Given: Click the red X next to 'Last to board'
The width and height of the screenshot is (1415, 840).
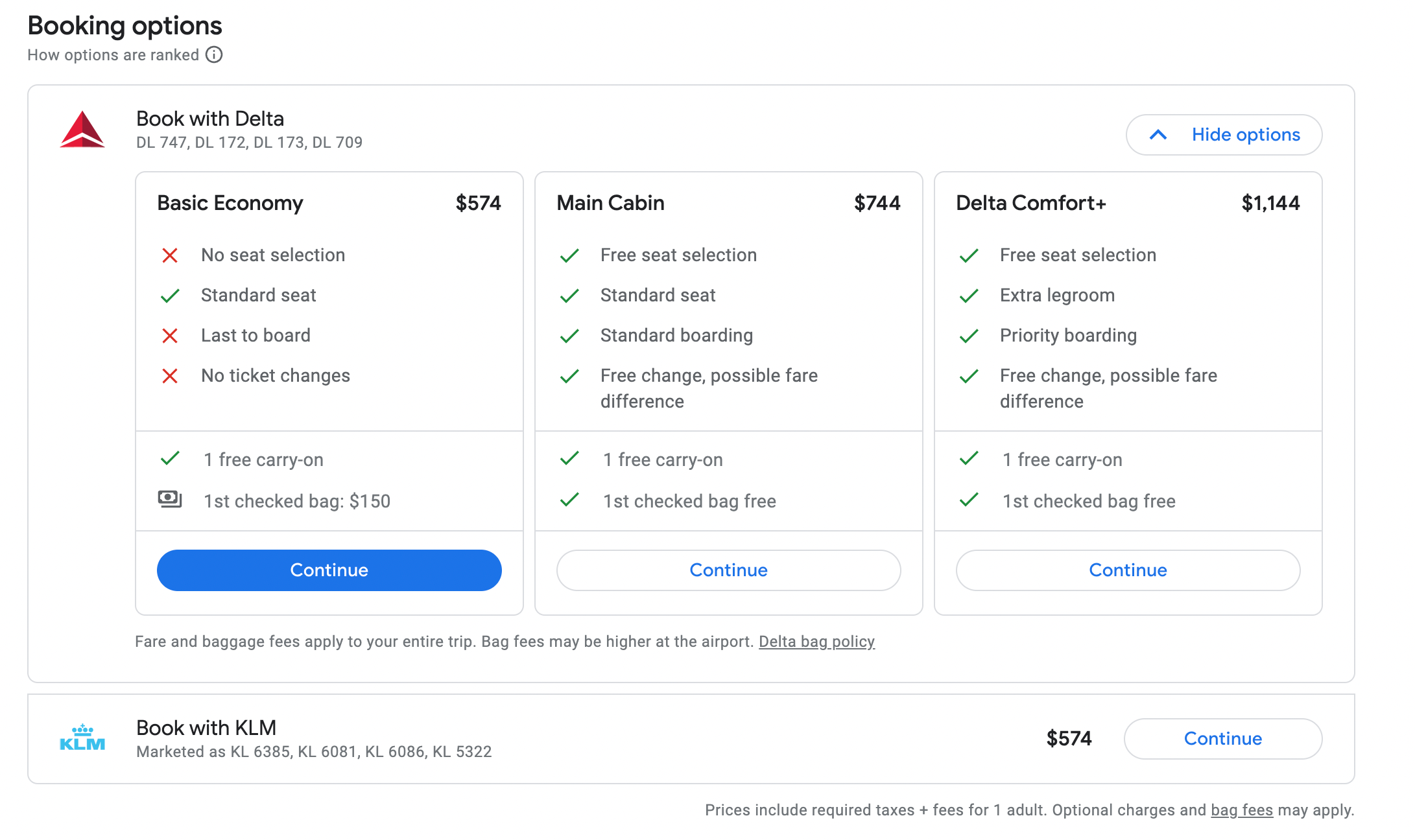Looking at the screenshot, I should [x=170, y=336].
